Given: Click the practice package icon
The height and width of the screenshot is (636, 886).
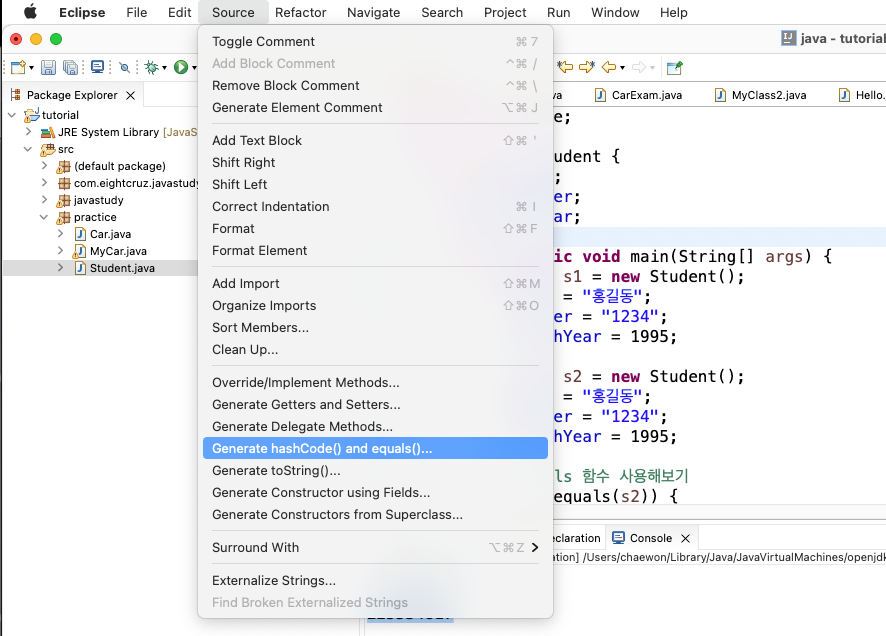Looking at the screenshot, I should pyautogui.click(x=63, y=217).
